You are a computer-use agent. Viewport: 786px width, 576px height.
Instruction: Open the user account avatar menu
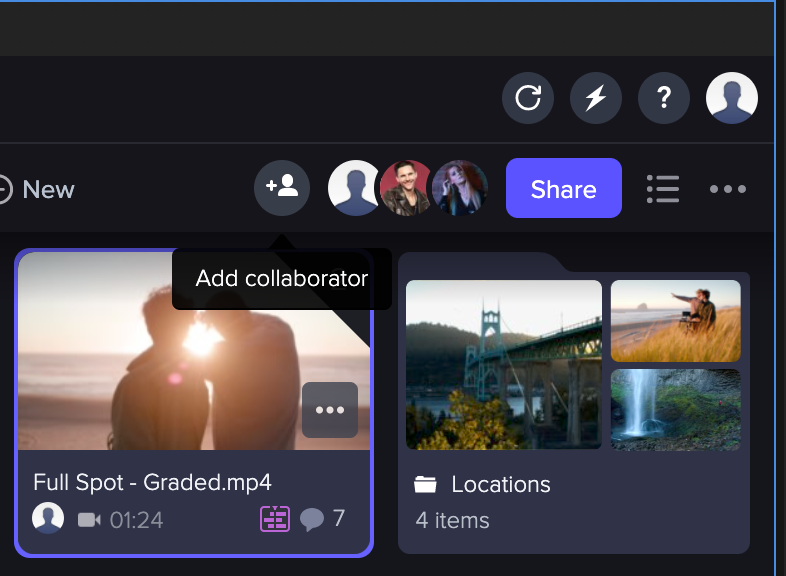pos(732,98)
